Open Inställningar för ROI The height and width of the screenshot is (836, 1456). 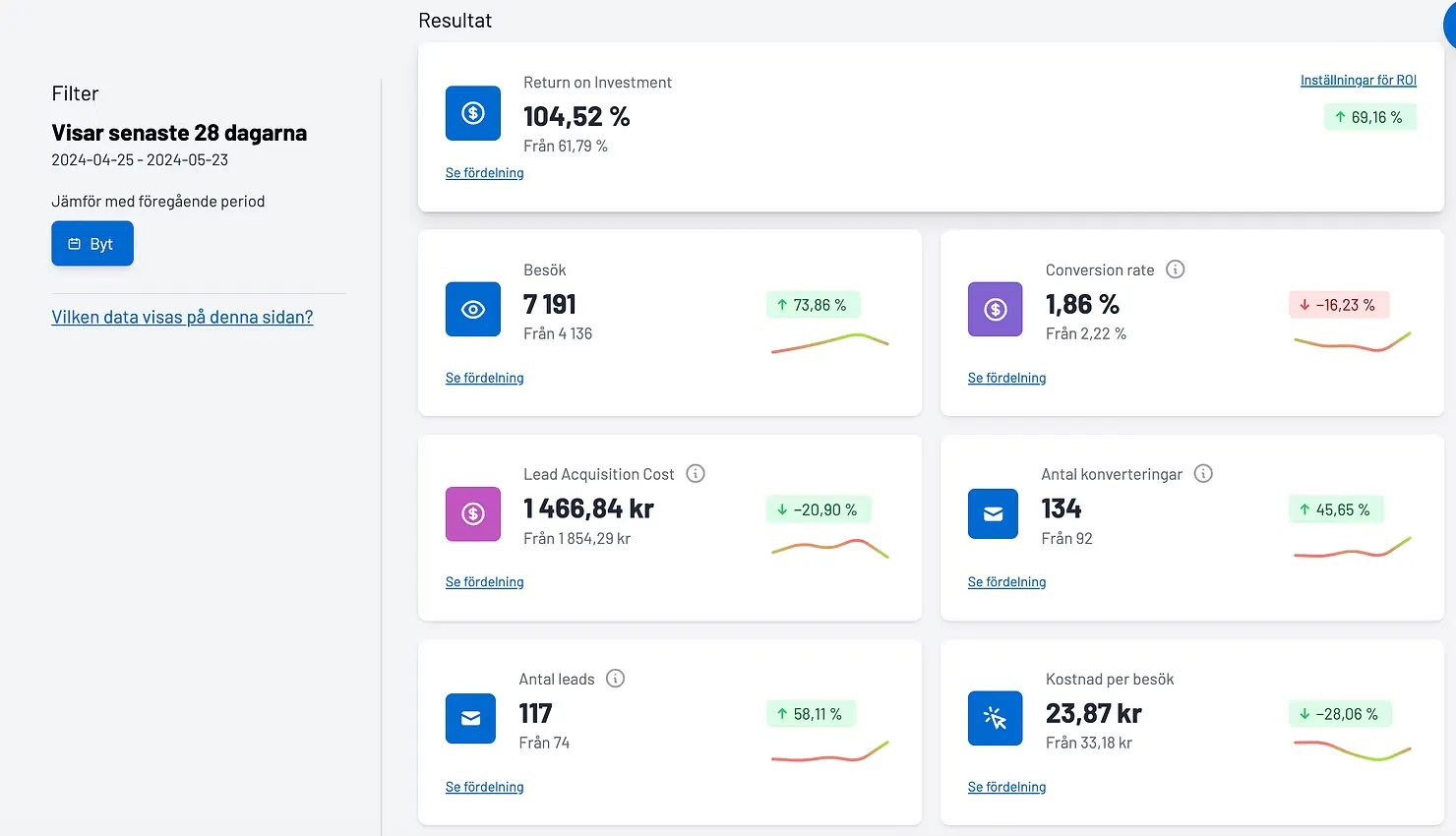coord(1359,80)
